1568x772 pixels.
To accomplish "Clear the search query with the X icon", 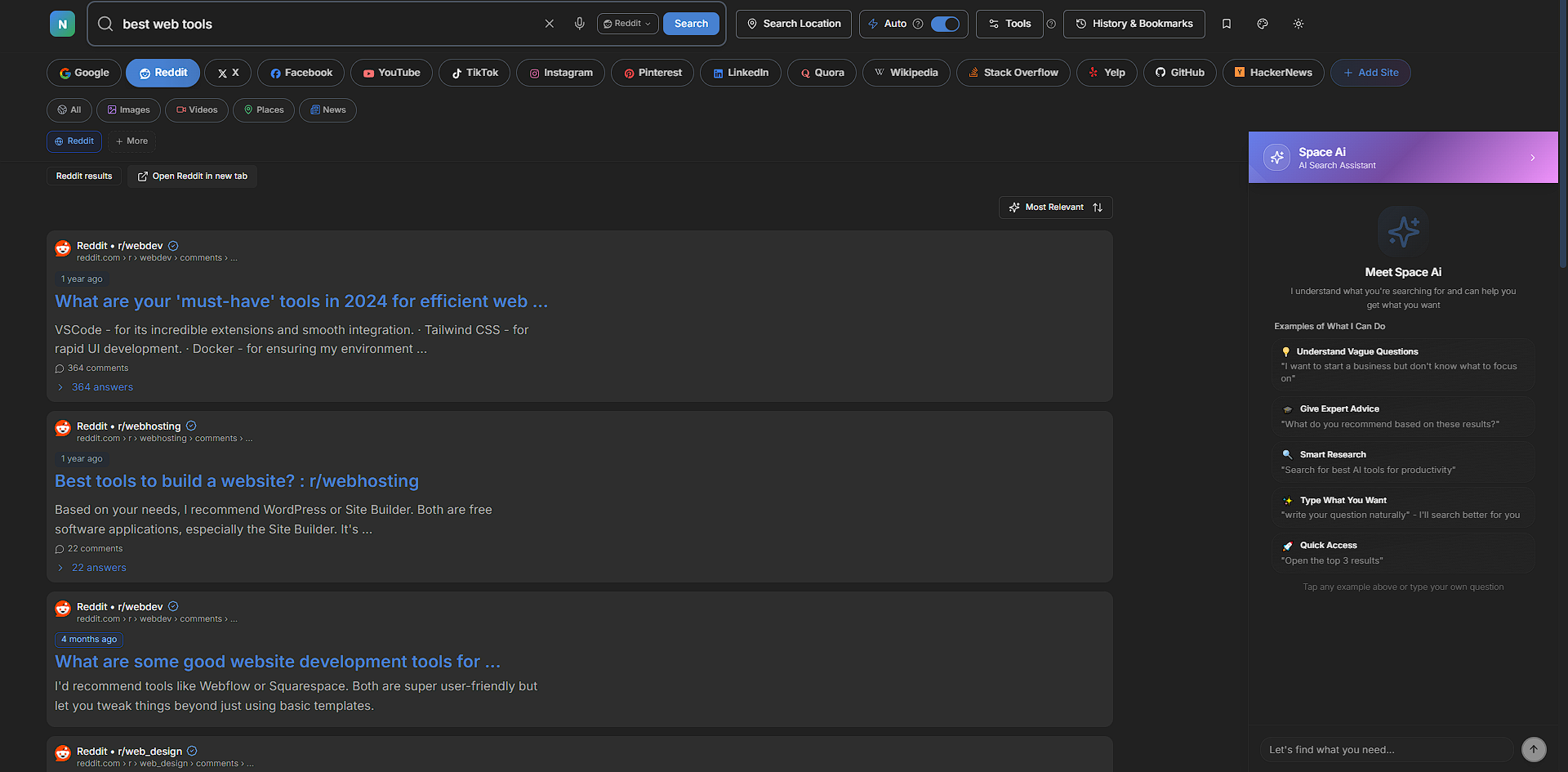I will click(x=549, y=24).
